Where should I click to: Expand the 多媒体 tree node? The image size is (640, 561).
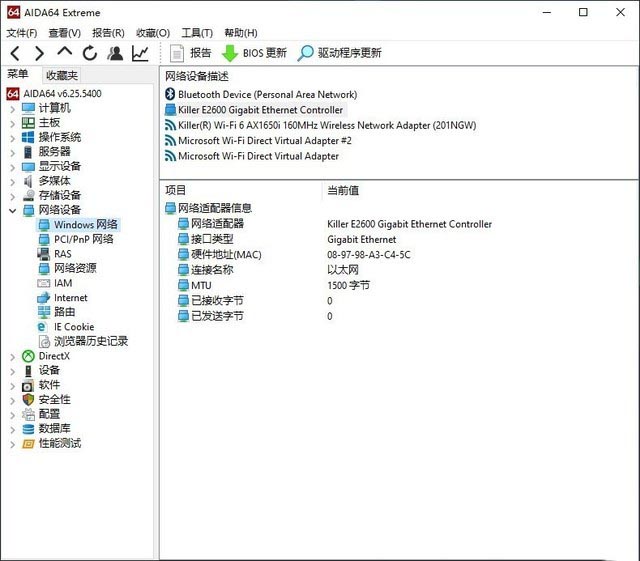[x=13, y=182]
